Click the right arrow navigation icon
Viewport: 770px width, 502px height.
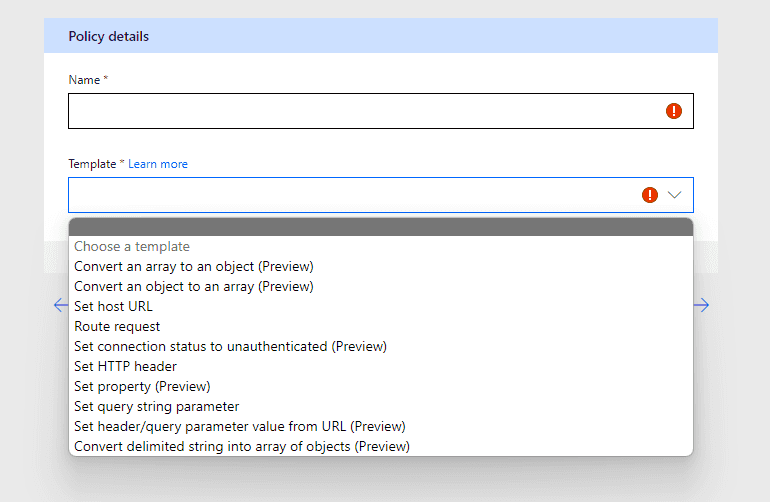(x=702, y=305)
